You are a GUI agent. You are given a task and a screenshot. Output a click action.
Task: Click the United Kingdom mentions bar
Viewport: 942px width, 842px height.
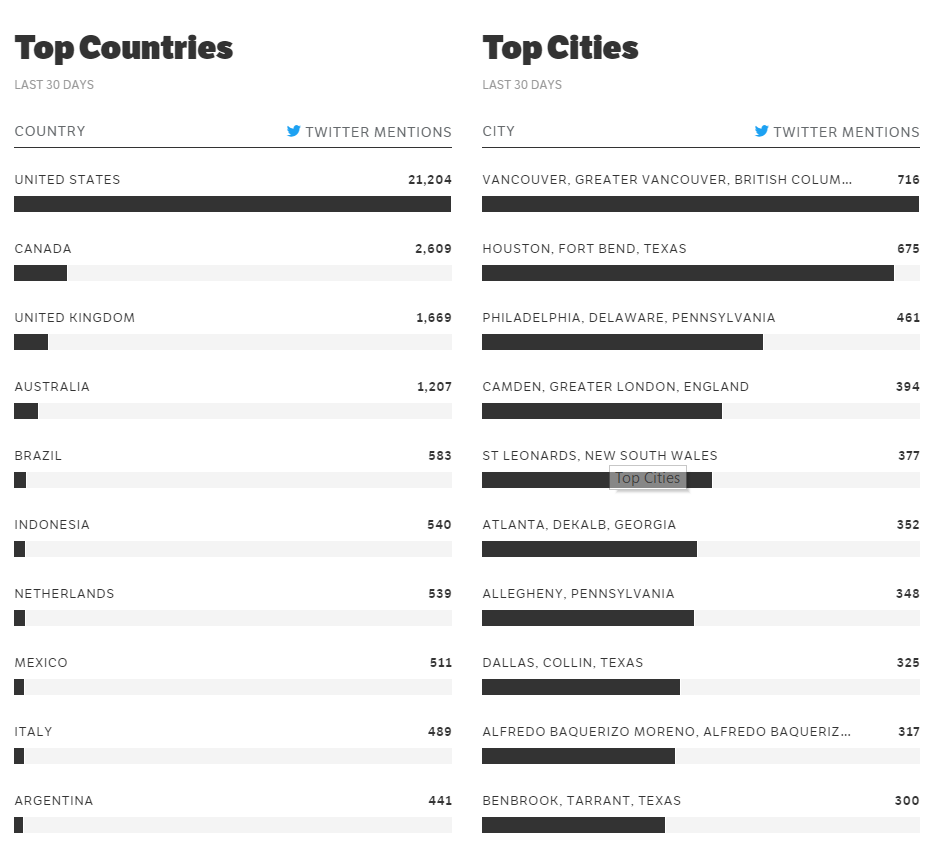point(31,342)
